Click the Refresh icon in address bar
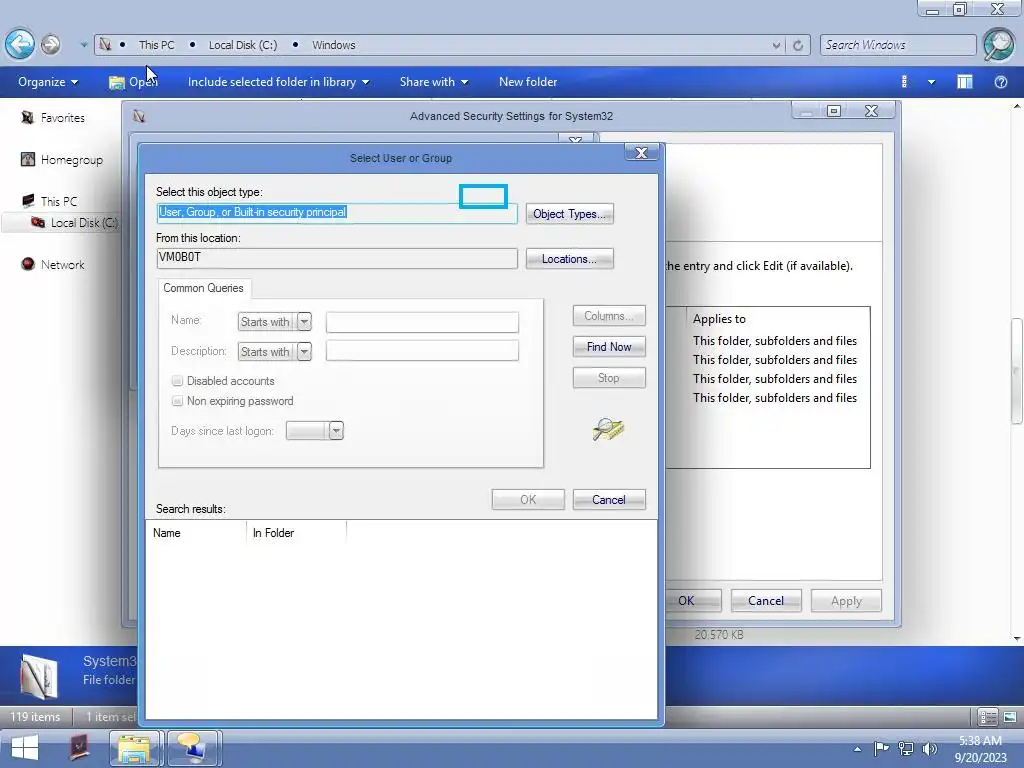Image resolution: width=1024 pixels, height=768 pixels. tap(797, 45)
